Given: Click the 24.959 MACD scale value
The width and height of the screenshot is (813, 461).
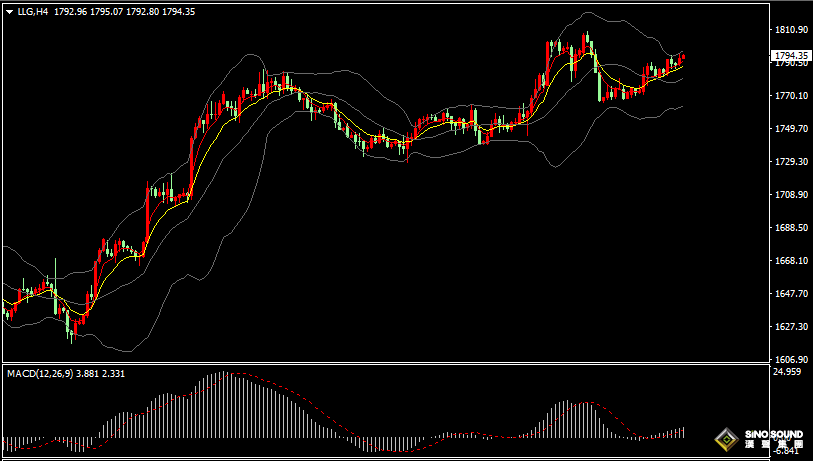Looking at the screenshot, I should (x=788, y=372).
